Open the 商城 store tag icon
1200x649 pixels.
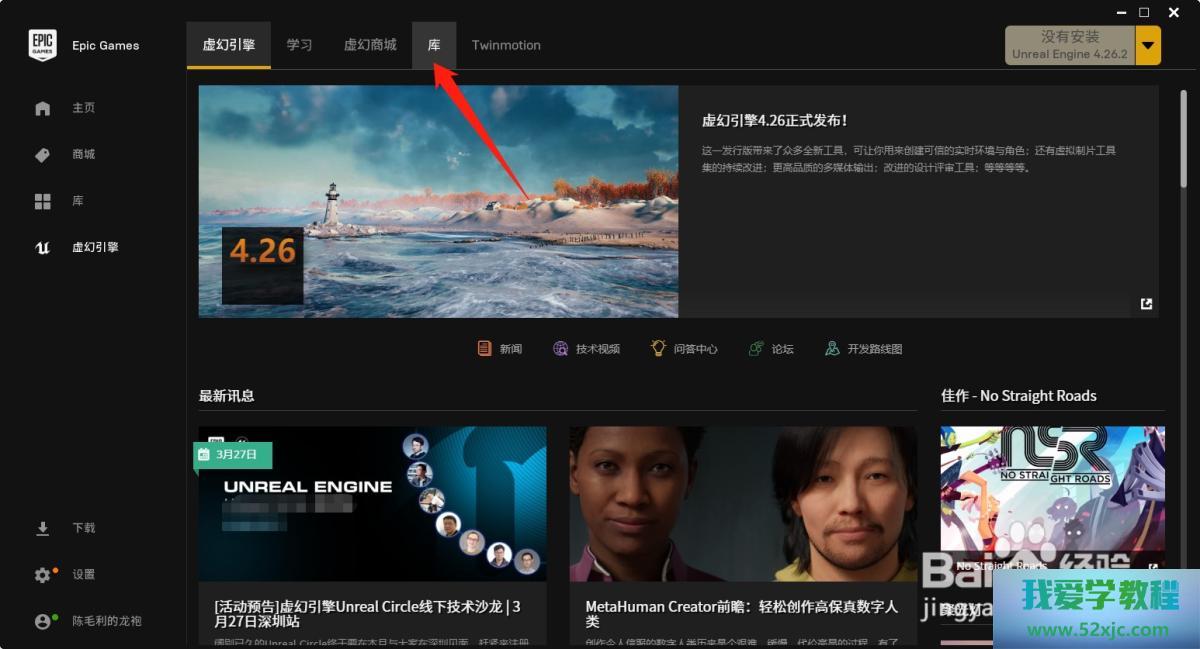click(42, 155)
